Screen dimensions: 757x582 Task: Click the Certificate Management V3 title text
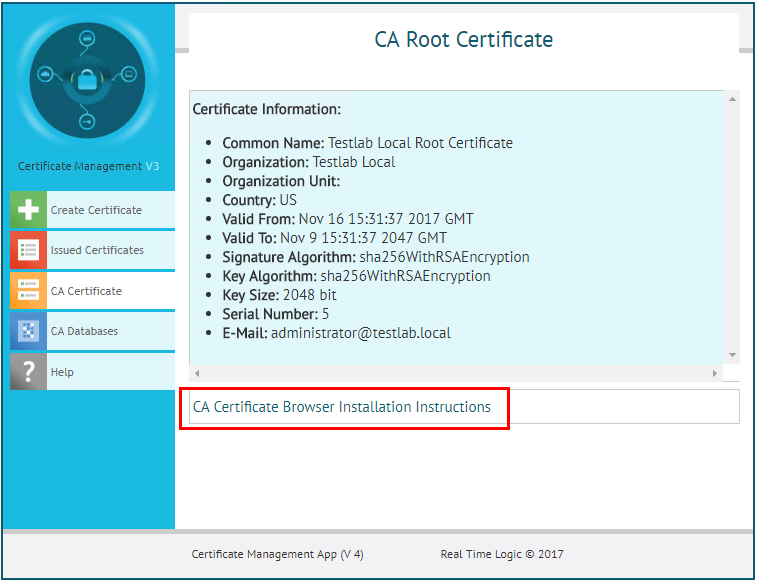(x=88, y=166)
